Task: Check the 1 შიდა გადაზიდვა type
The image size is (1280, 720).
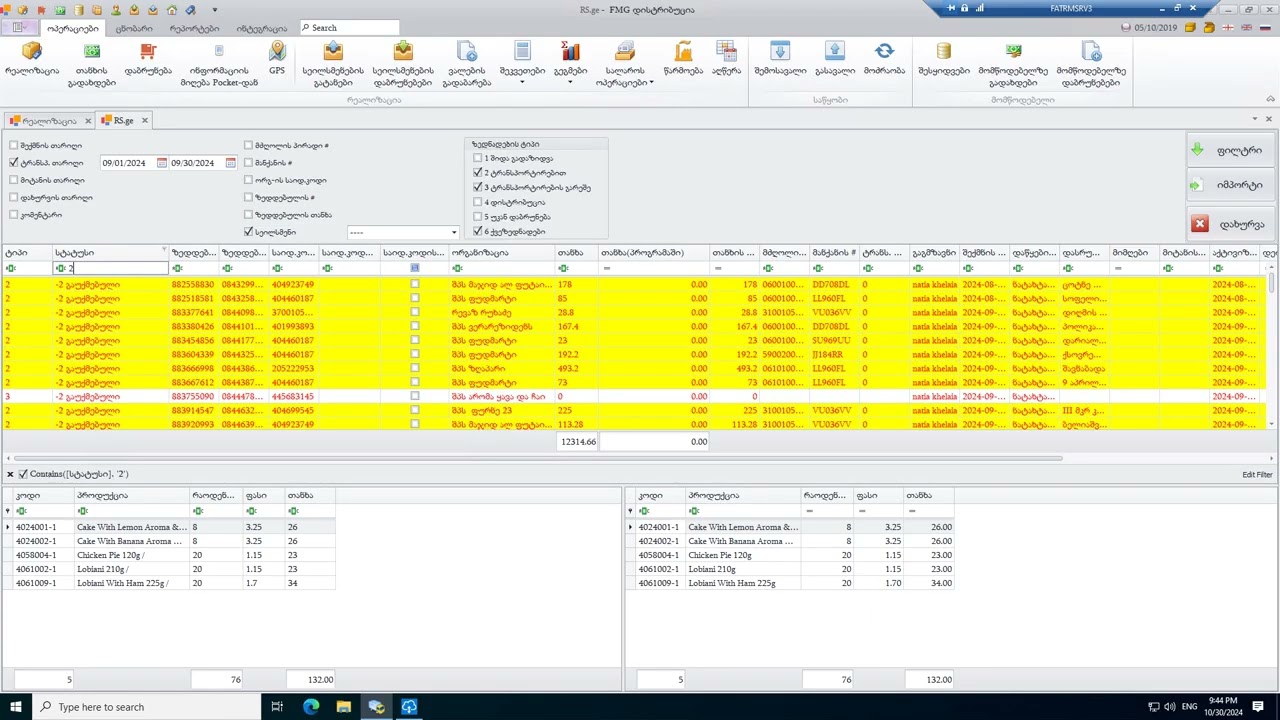Action: tap(478, 158)
